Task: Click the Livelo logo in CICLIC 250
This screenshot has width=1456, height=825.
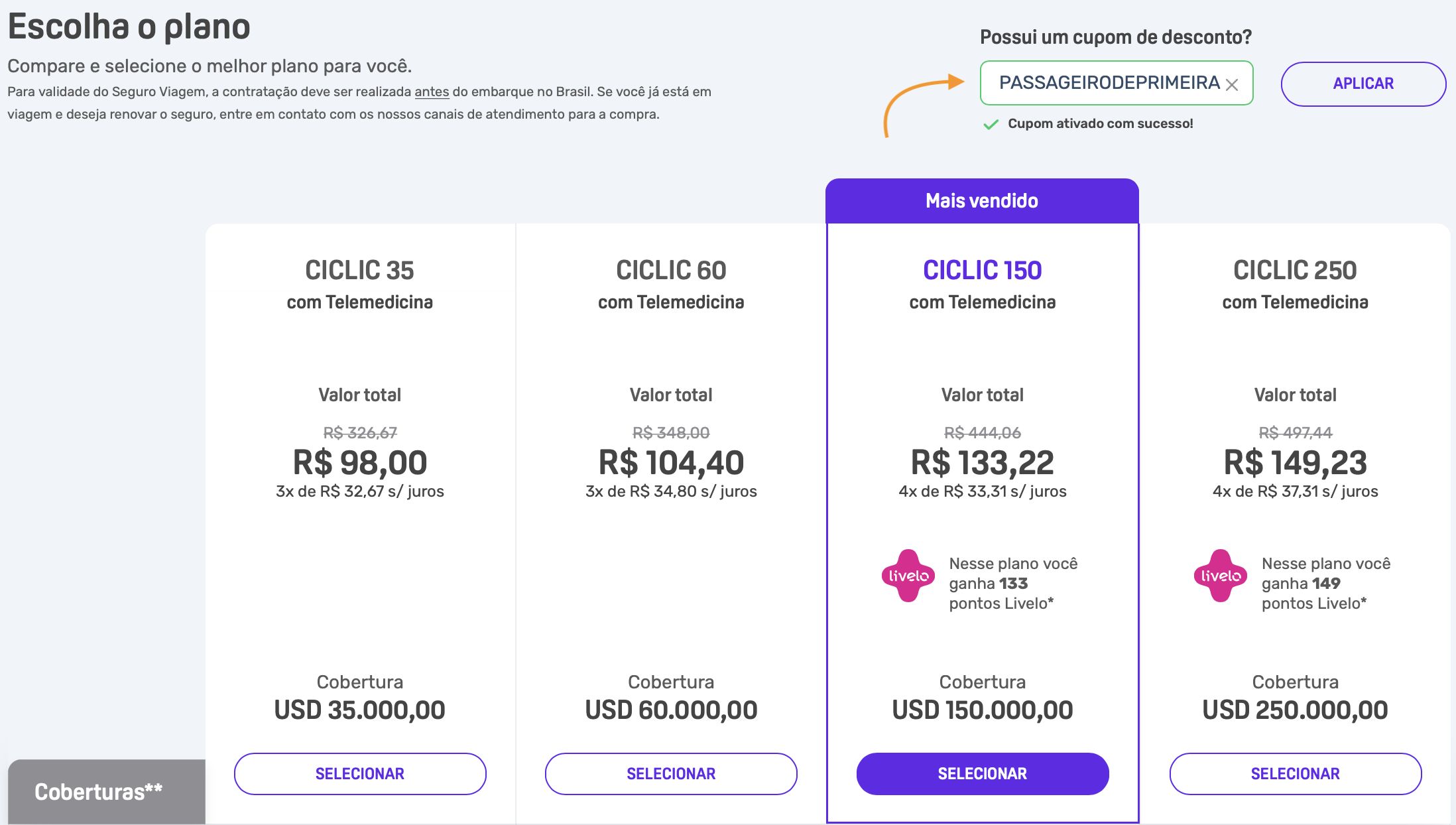Action: point(1220,576)
